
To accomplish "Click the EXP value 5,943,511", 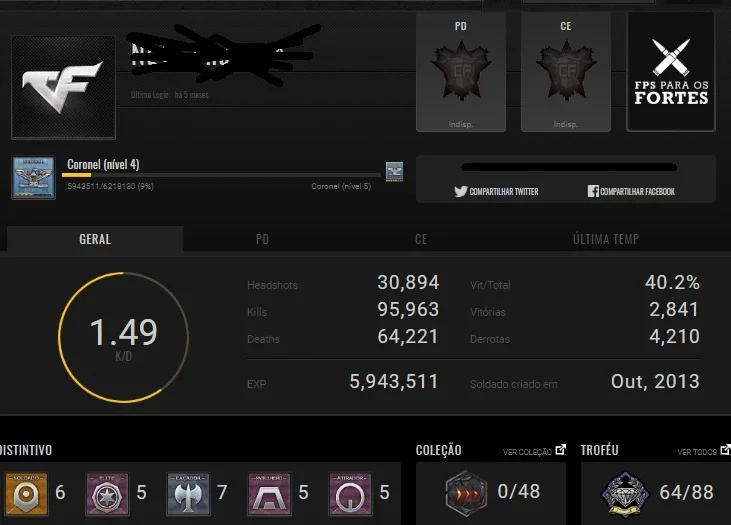I will point(394,382).
